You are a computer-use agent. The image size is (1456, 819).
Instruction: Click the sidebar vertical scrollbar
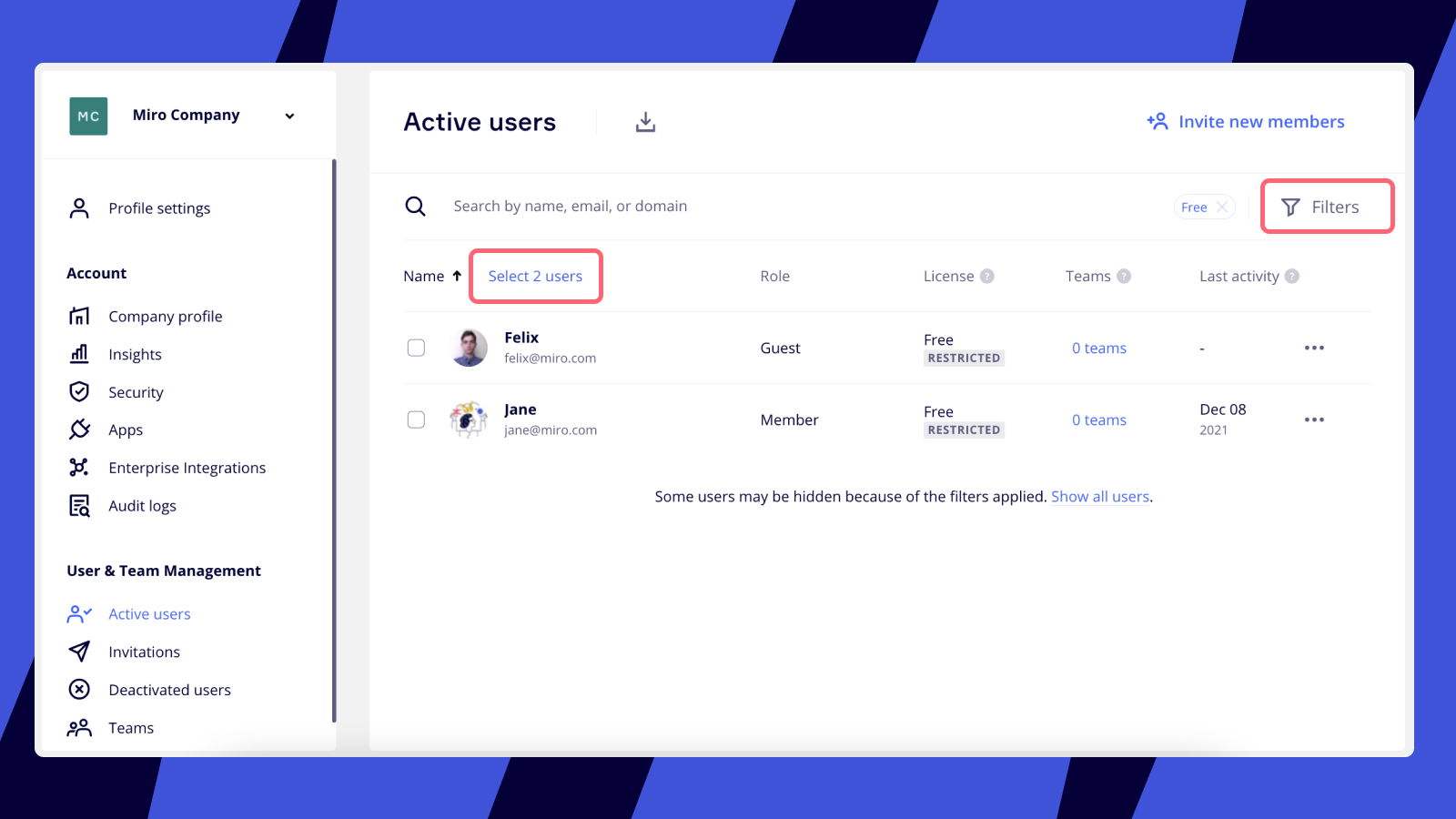(x=334, y=437)
